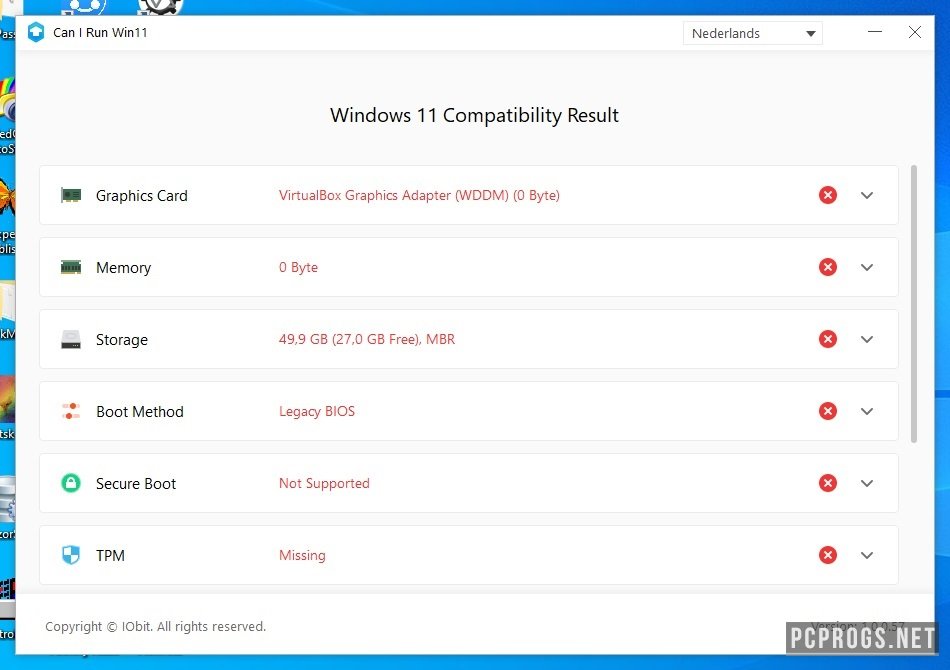Click the Windows 11 Compatibility Result heading
950x670 pixels.
(474, 115)
